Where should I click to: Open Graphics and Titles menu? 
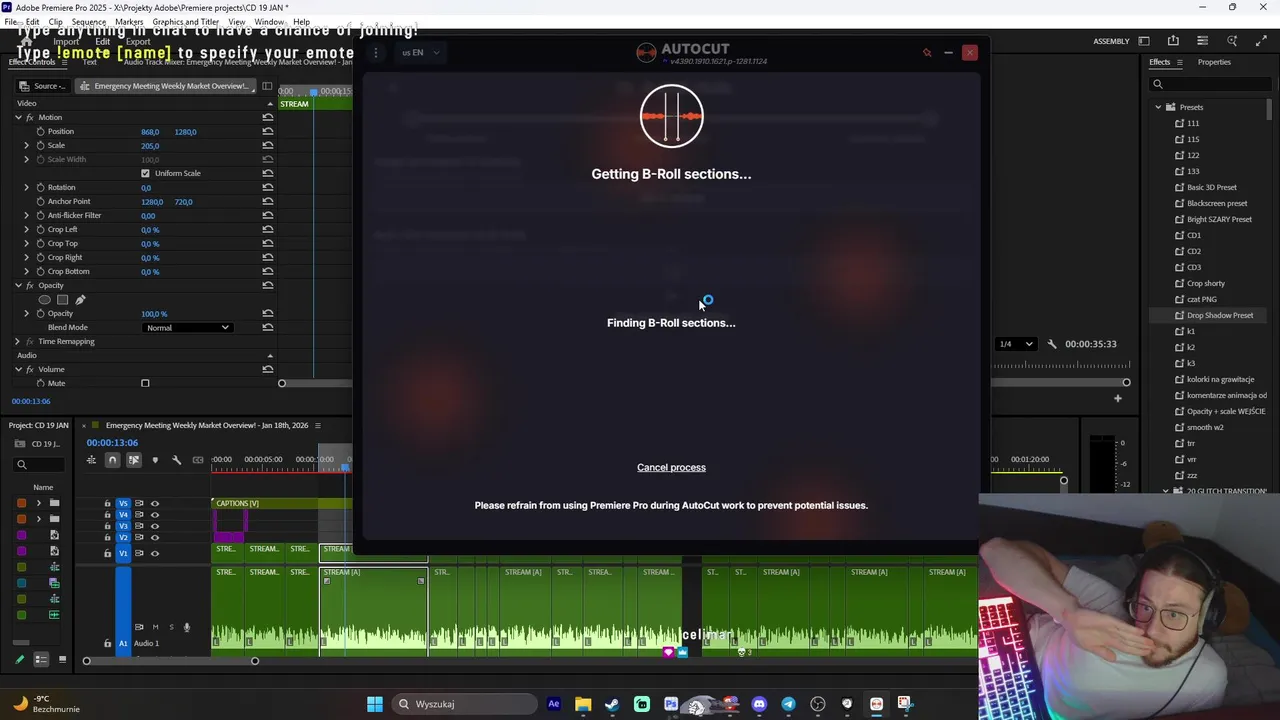(186, 21)
